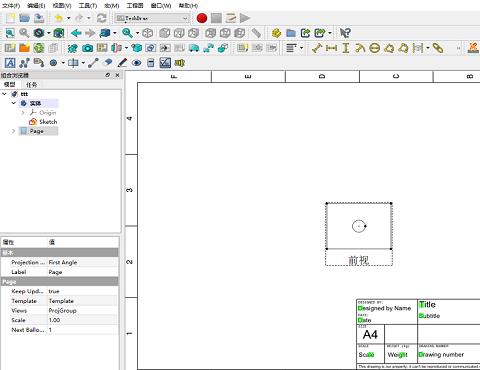
Task: Edit the green Title field
Action: tap(427, 304)
